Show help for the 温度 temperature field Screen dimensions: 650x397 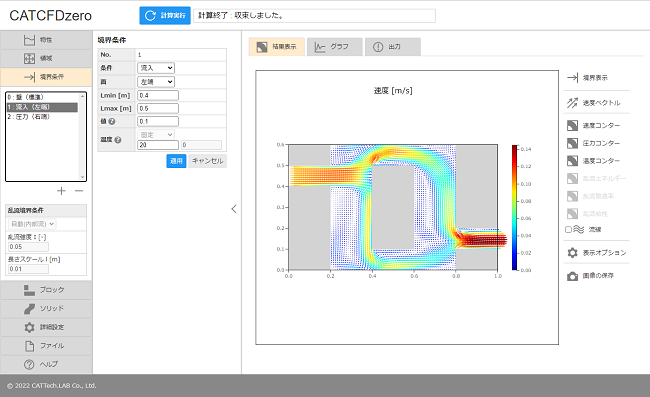[x=118, y=140]
